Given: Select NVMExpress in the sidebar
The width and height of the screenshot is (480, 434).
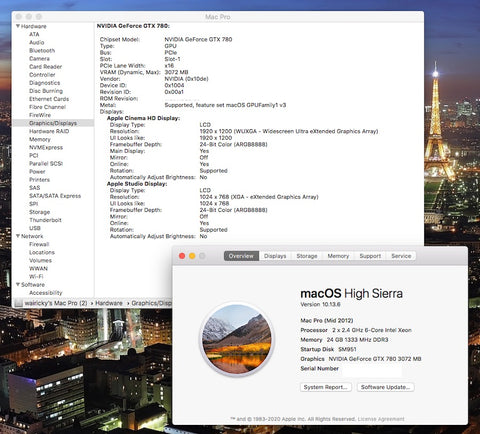Looking at the screenshot, I should click(x=46, y=147).
